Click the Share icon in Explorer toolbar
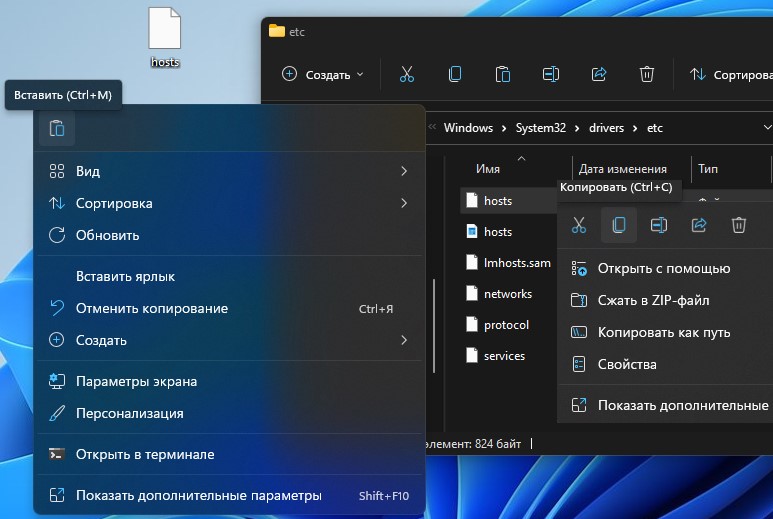 (x=598, y=74)
